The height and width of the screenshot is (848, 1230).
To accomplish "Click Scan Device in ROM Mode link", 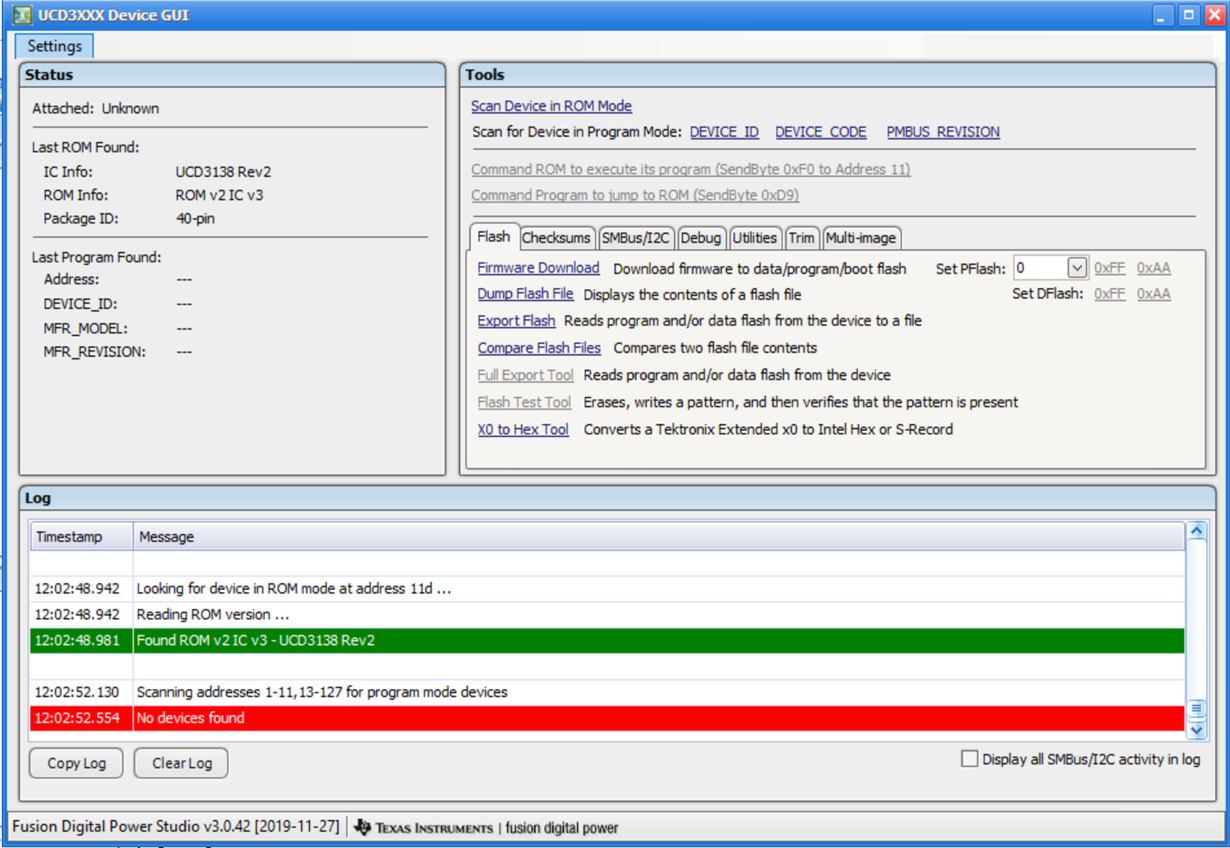I will tap(551, 106).
